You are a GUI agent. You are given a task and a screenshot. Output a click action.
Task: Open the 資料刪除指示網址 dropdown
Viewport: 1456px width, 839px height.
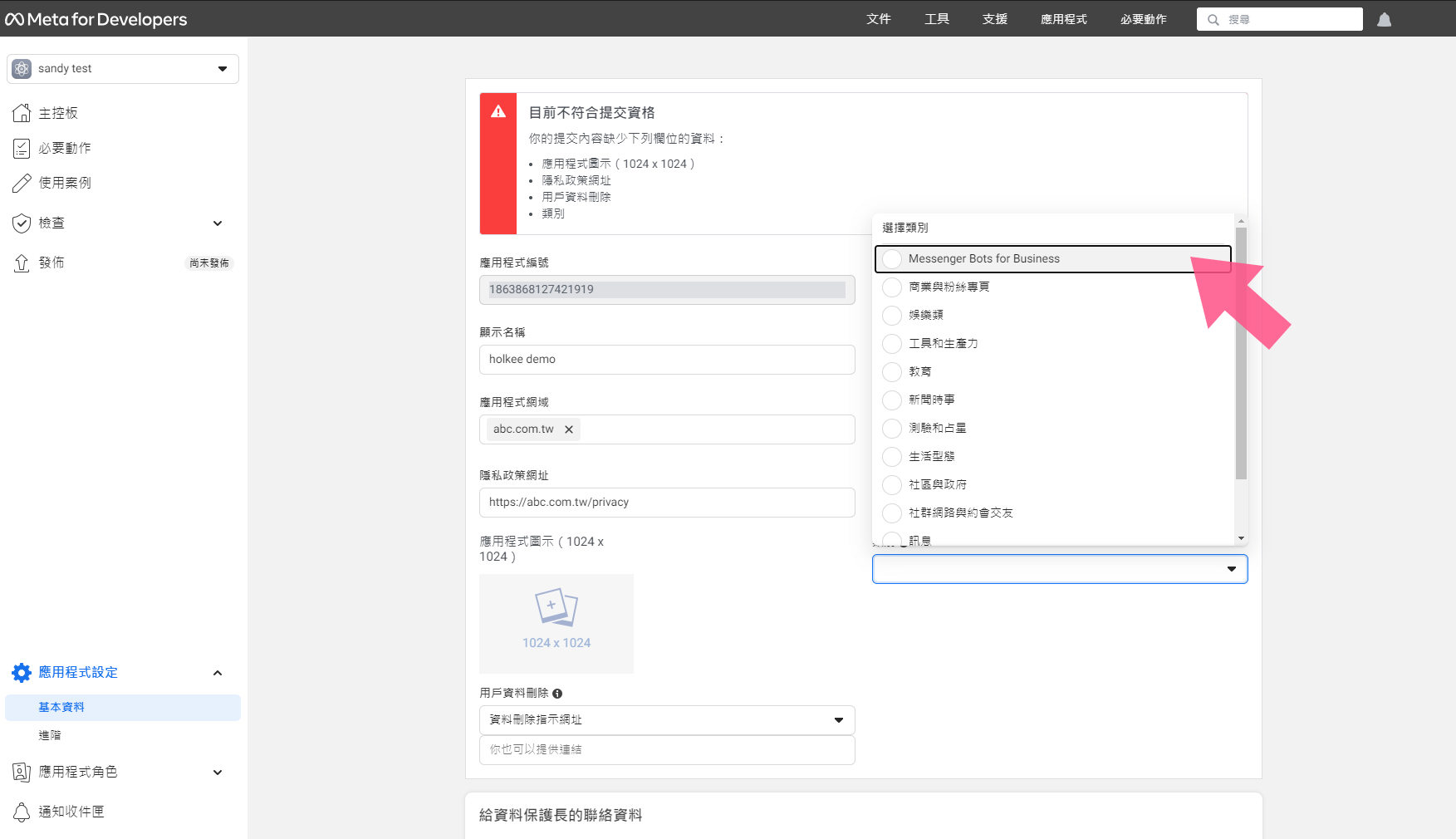point(667,720)
